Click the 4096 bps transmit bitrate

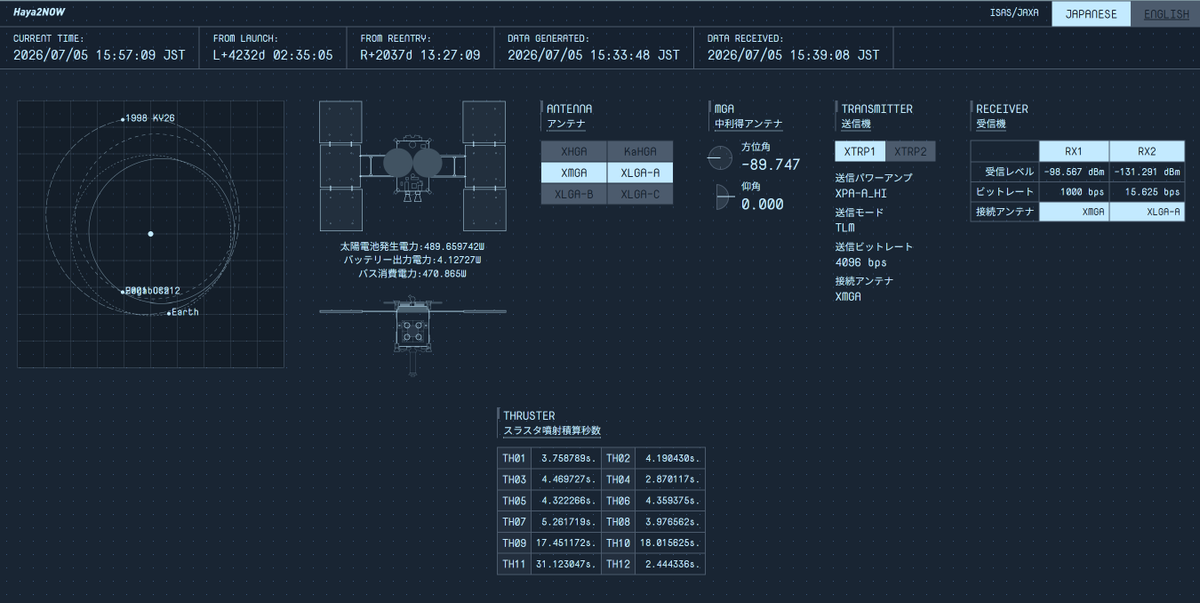click(x=860, y=262)
